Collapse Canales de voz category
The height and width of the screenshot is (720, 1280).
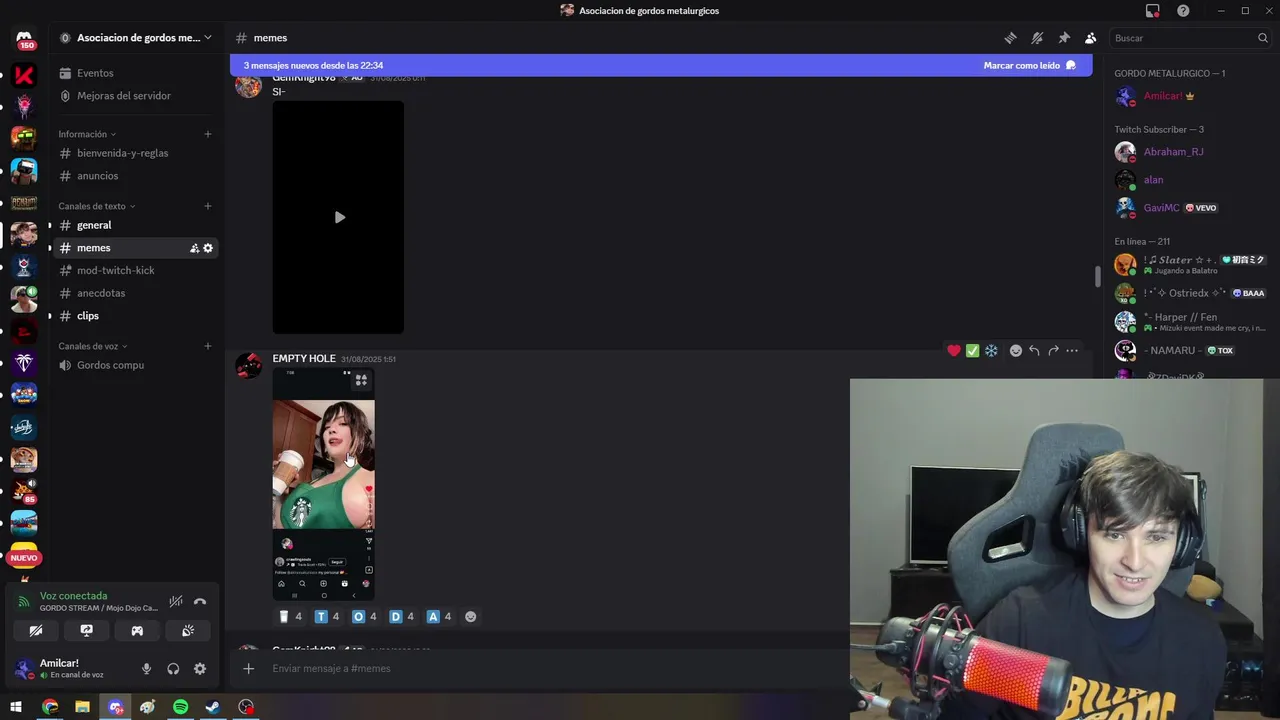pyautogui.click(x=93, y=346)
